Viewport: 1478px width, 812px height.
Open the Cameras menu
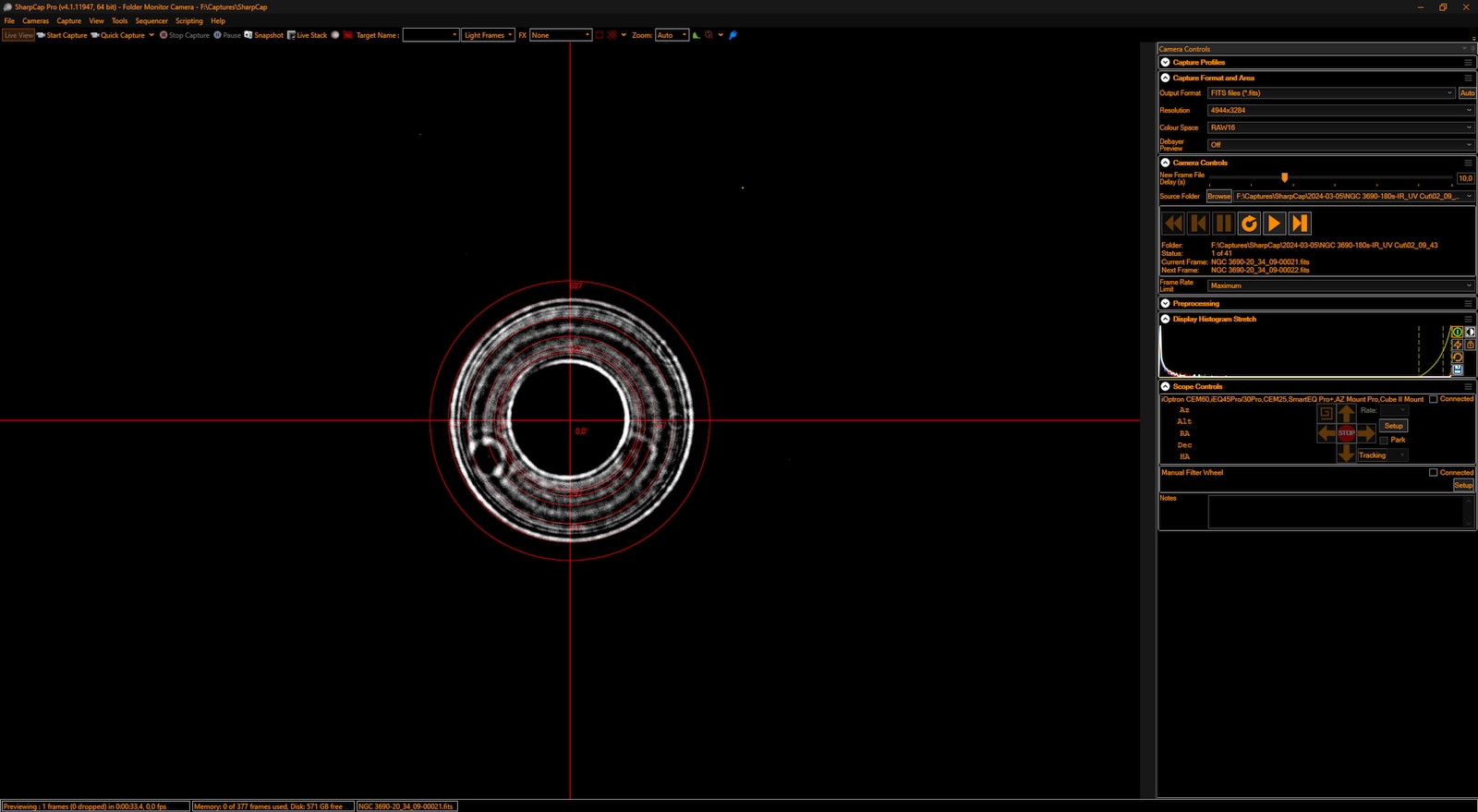click(35, 20)
